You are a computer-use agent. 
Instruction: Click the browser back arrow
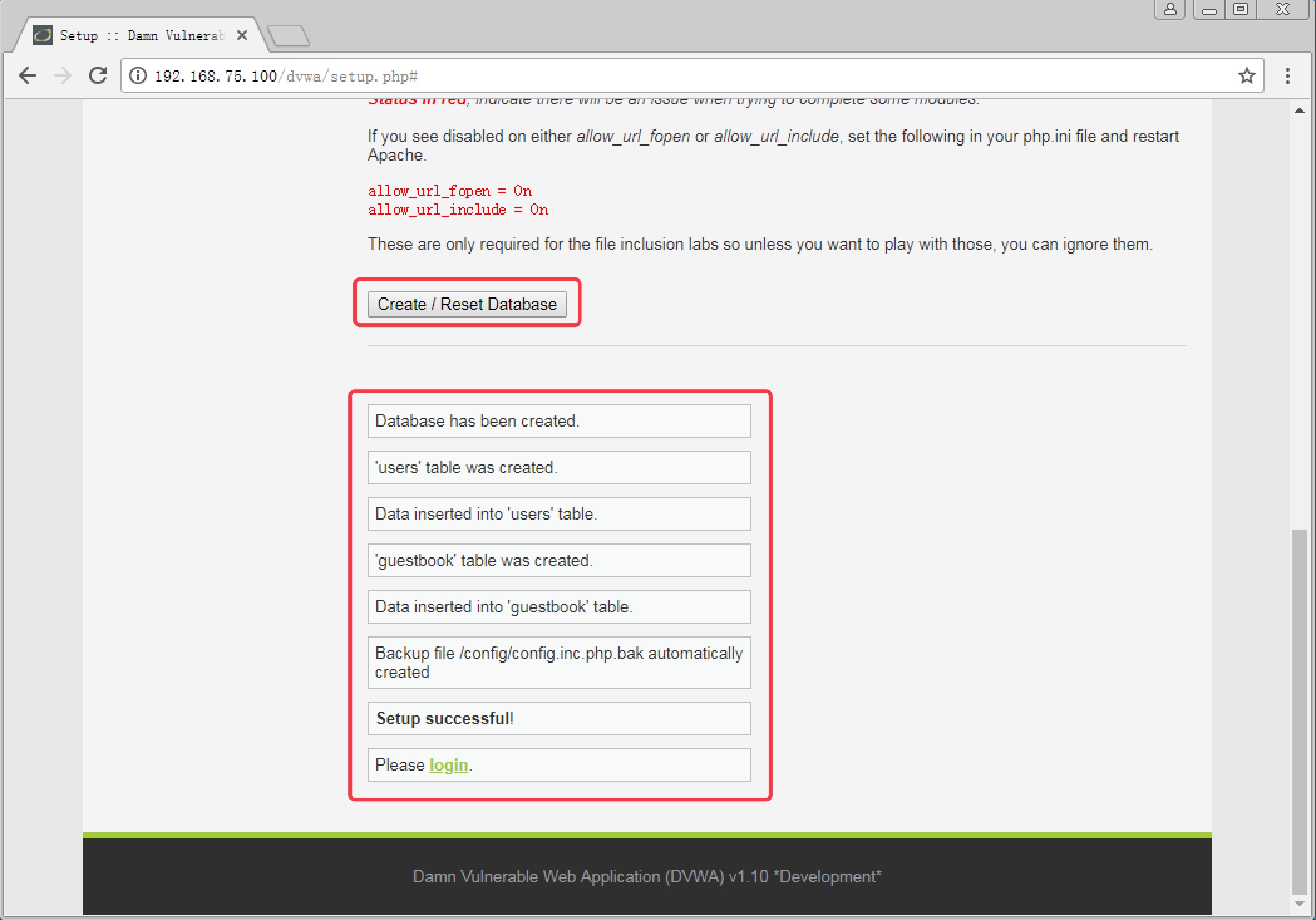[x=28, y=76]
